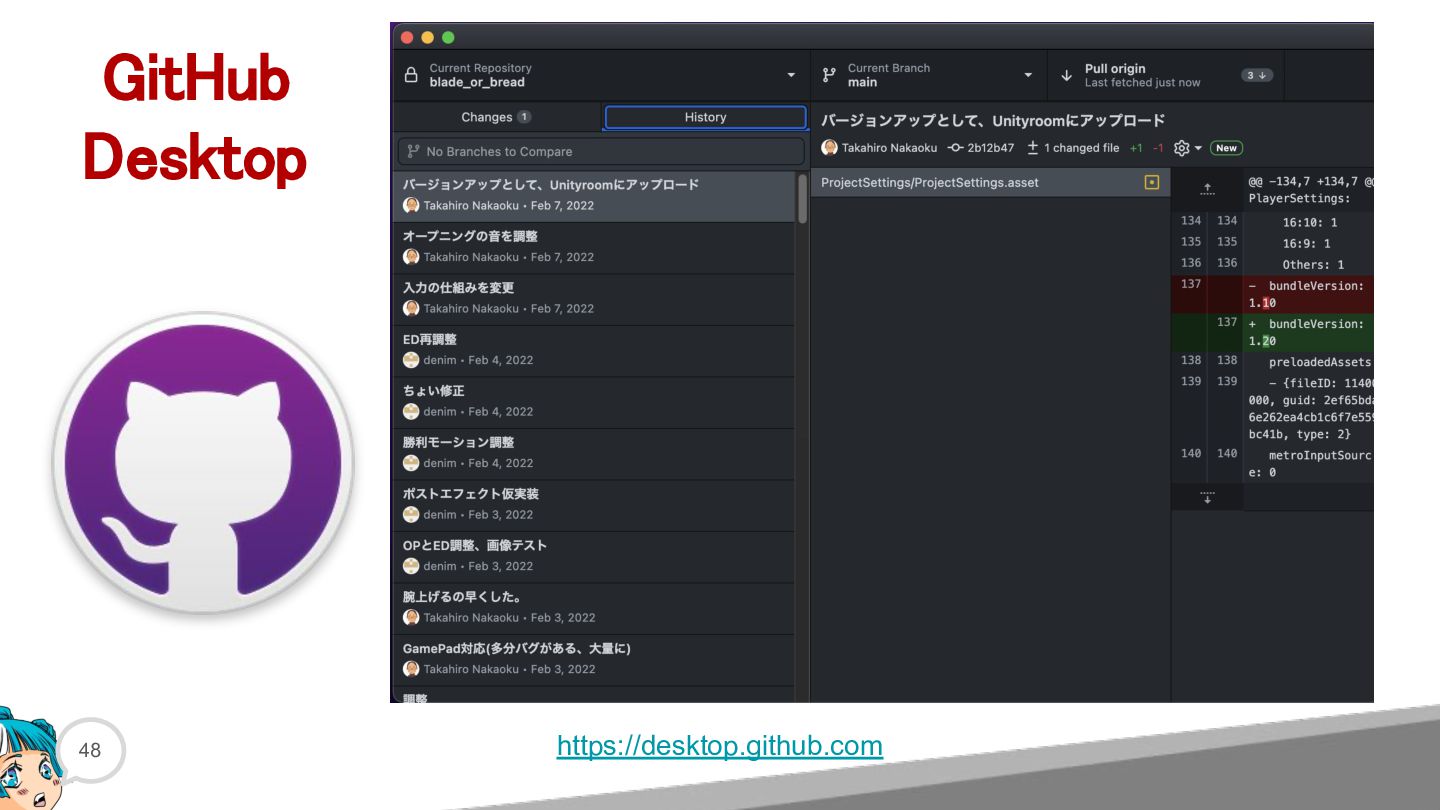Select the commit "オープニングの音を調整"
1440x810 pixels.
tap(594, 247)
